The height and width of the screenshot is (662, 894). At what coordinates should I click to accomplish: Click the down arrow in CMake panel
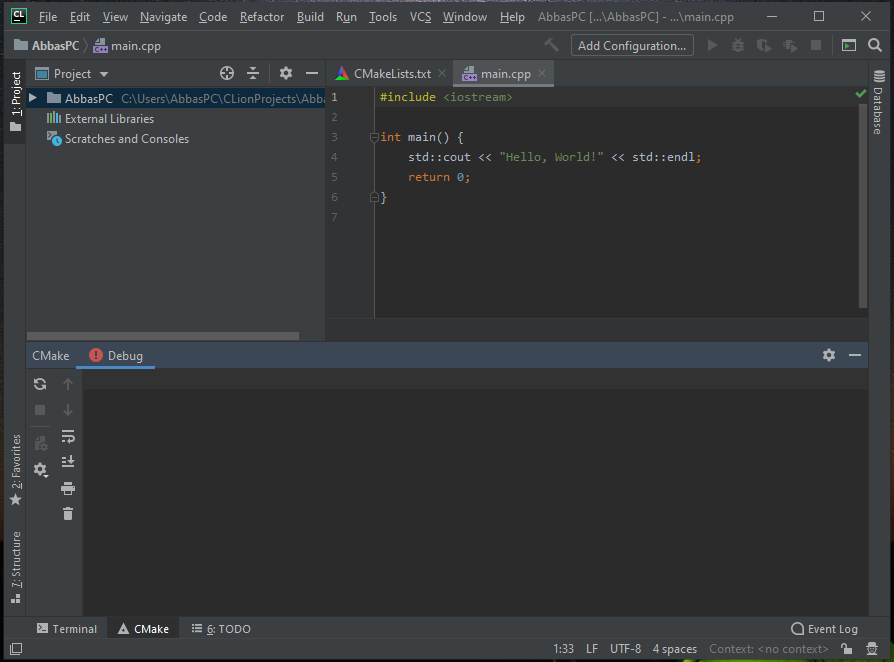tap(68, 410)
